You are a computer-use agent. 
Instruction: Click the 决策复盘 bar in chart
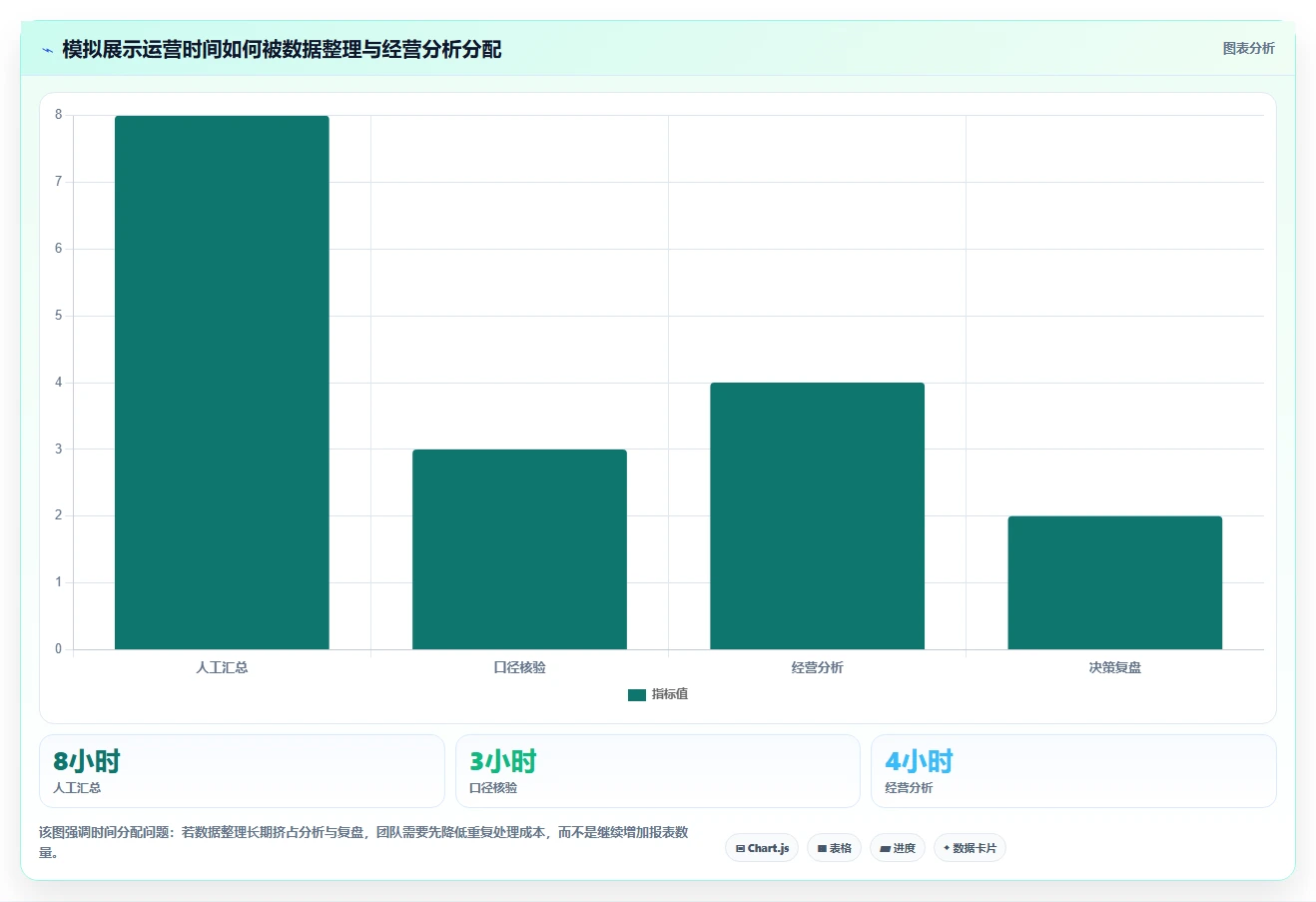pos(1114,582)
